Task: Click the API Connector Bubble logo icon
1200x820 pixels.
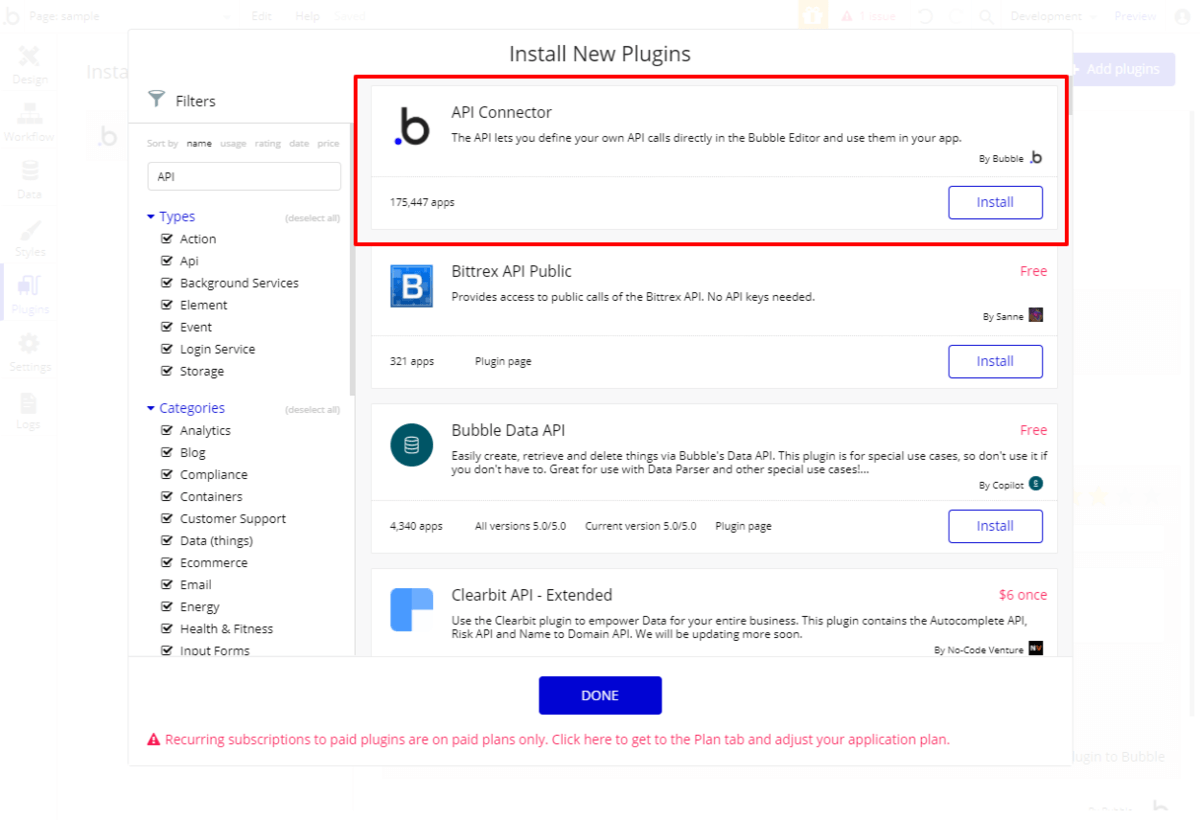Action: 411,128
